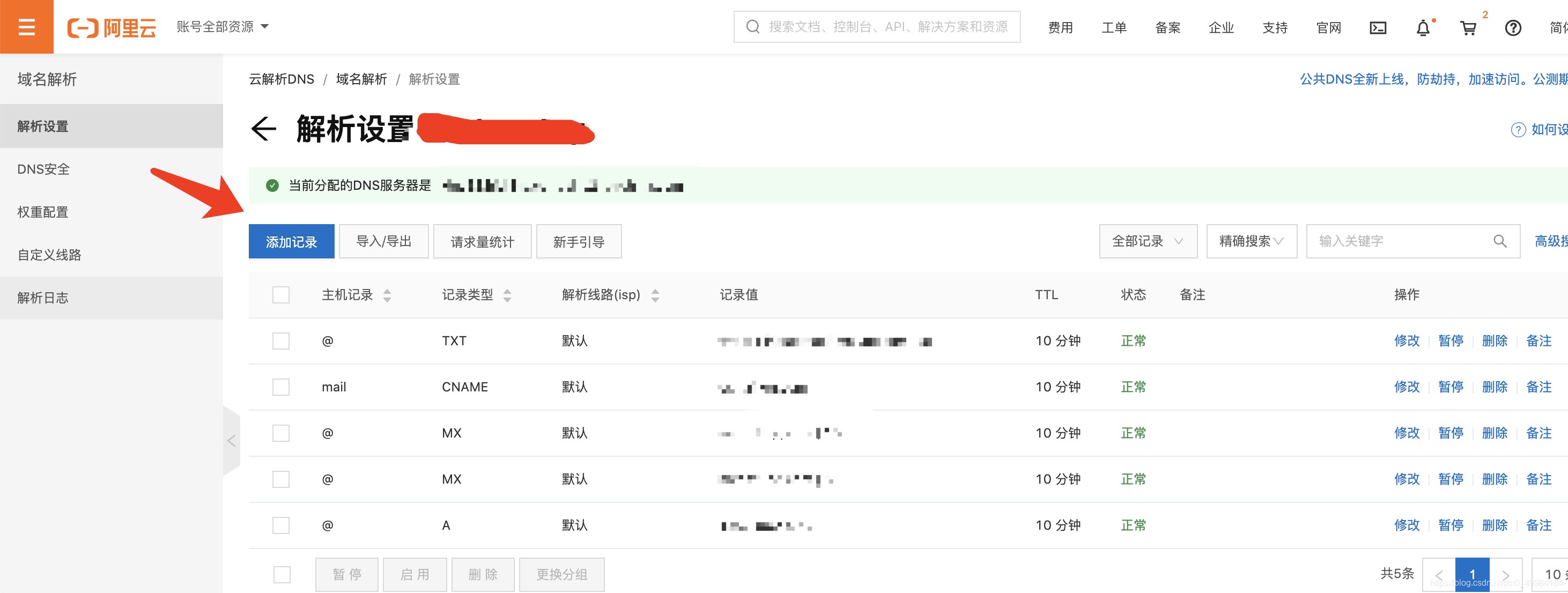Open the 精确搜索 dropdown
Screen dimensions: 1568x593
click(x=1251, y=241)
